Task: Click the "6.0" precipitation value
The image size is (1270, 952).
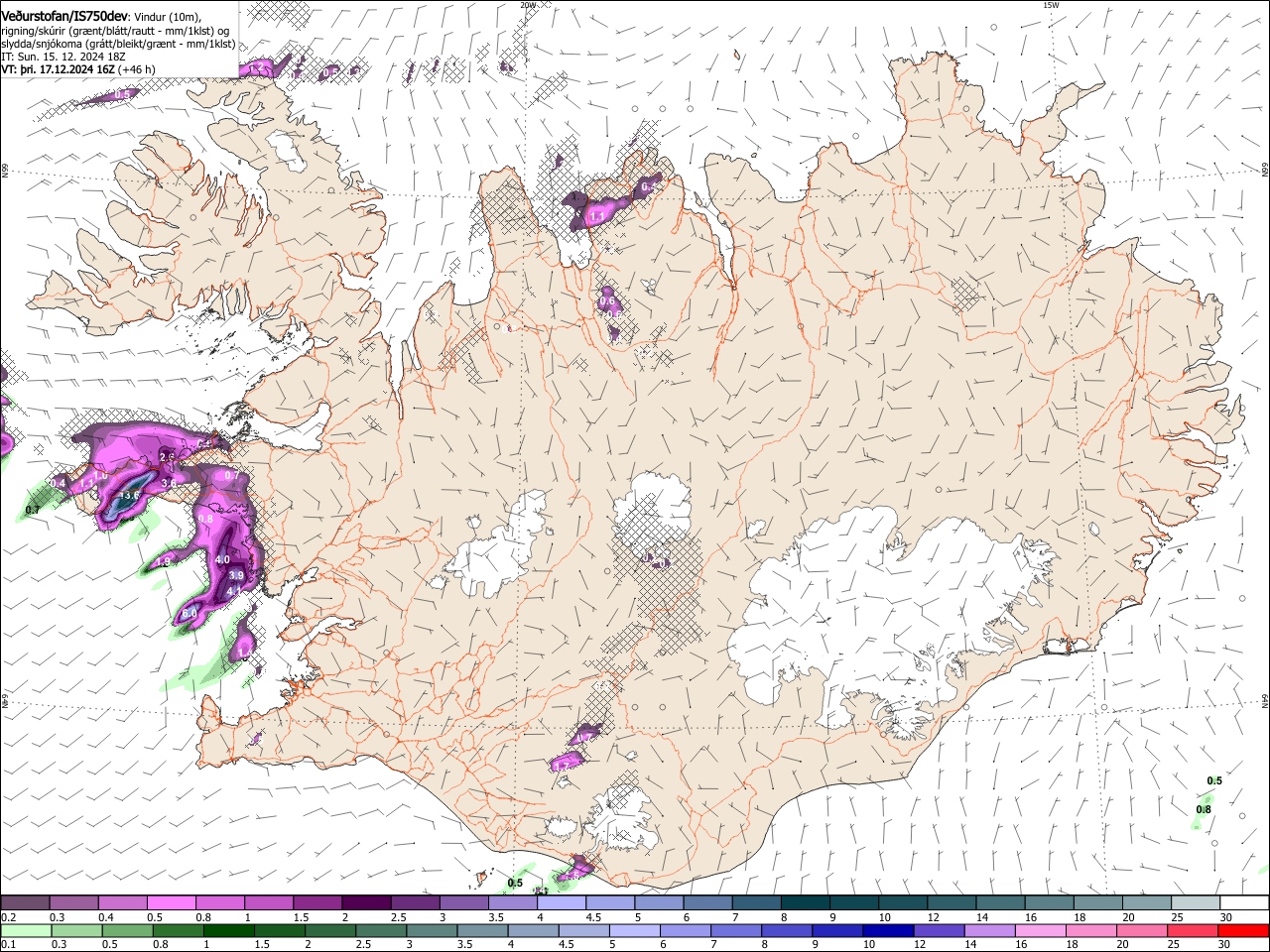Action: tap(190, 615)
